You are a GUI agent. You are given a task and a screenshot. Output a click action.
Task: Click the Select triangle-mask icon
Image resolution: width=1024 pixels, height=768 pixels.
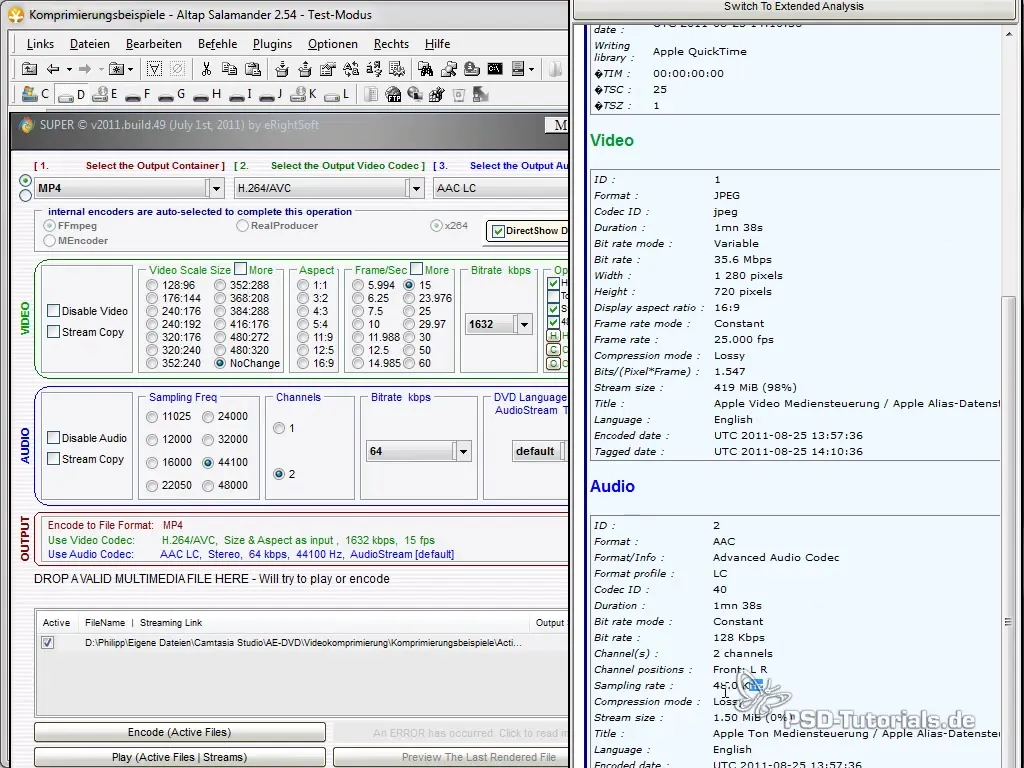click(154, 69)
